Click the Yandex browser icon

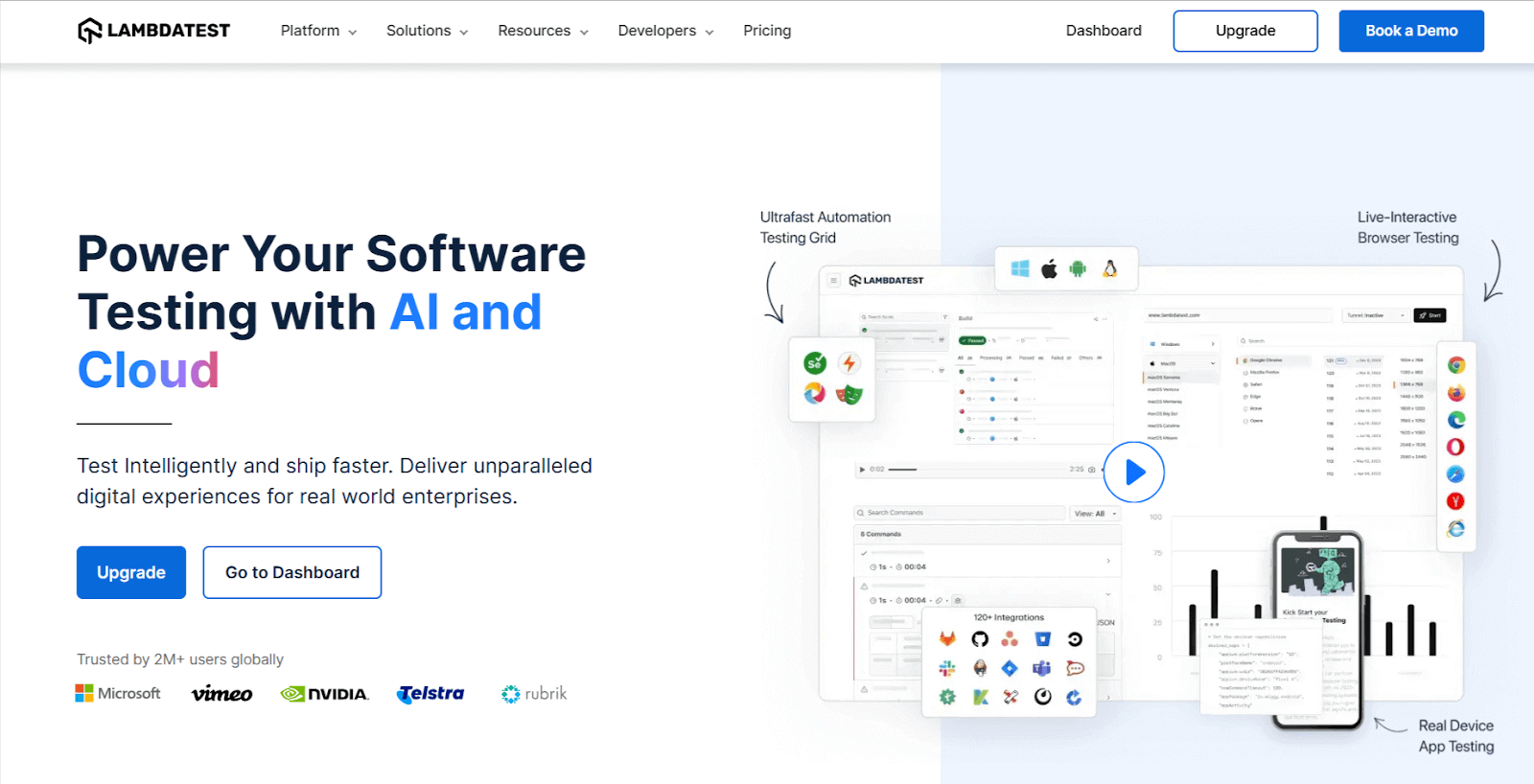pyautogui.click(x=1456, y=501)
